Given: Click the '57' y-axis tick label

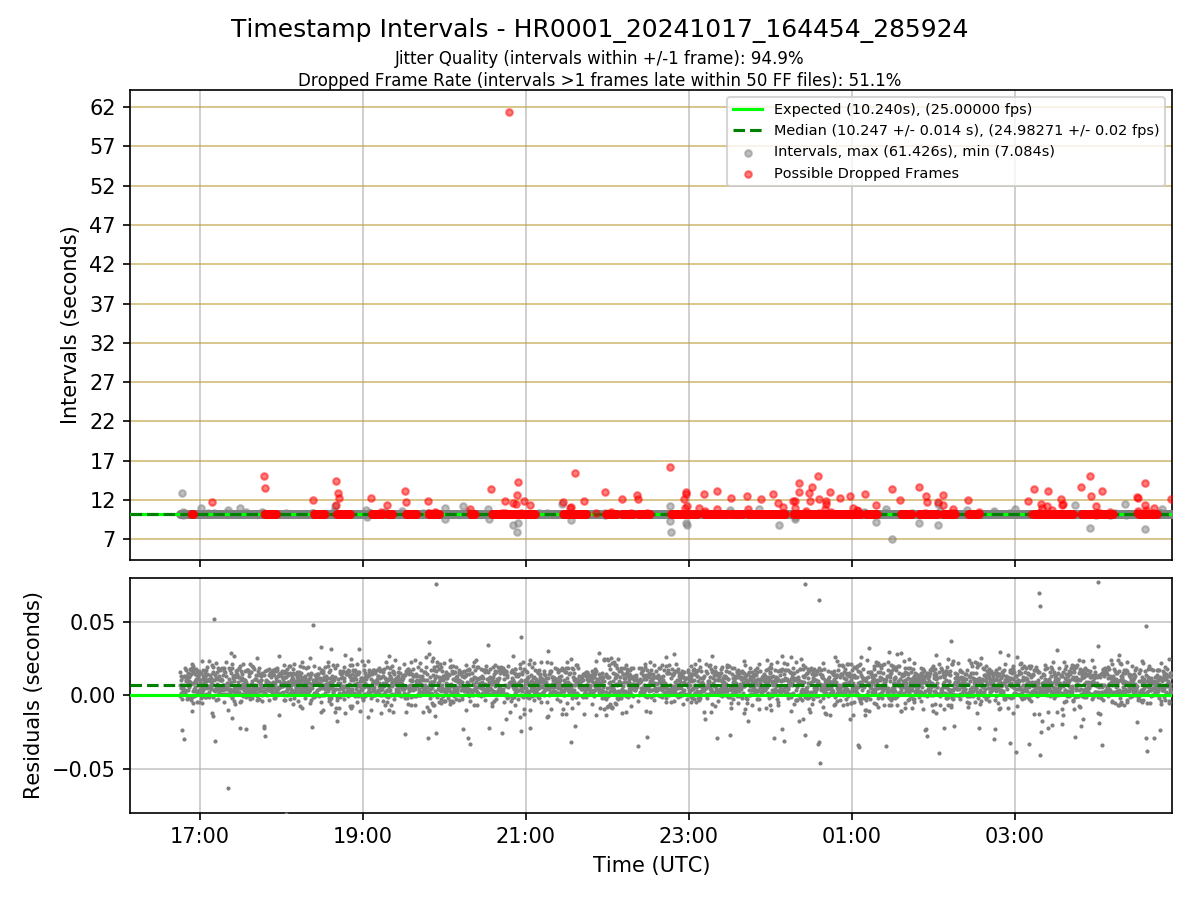Looking at the screenshot, I should [x=105, y=146].
